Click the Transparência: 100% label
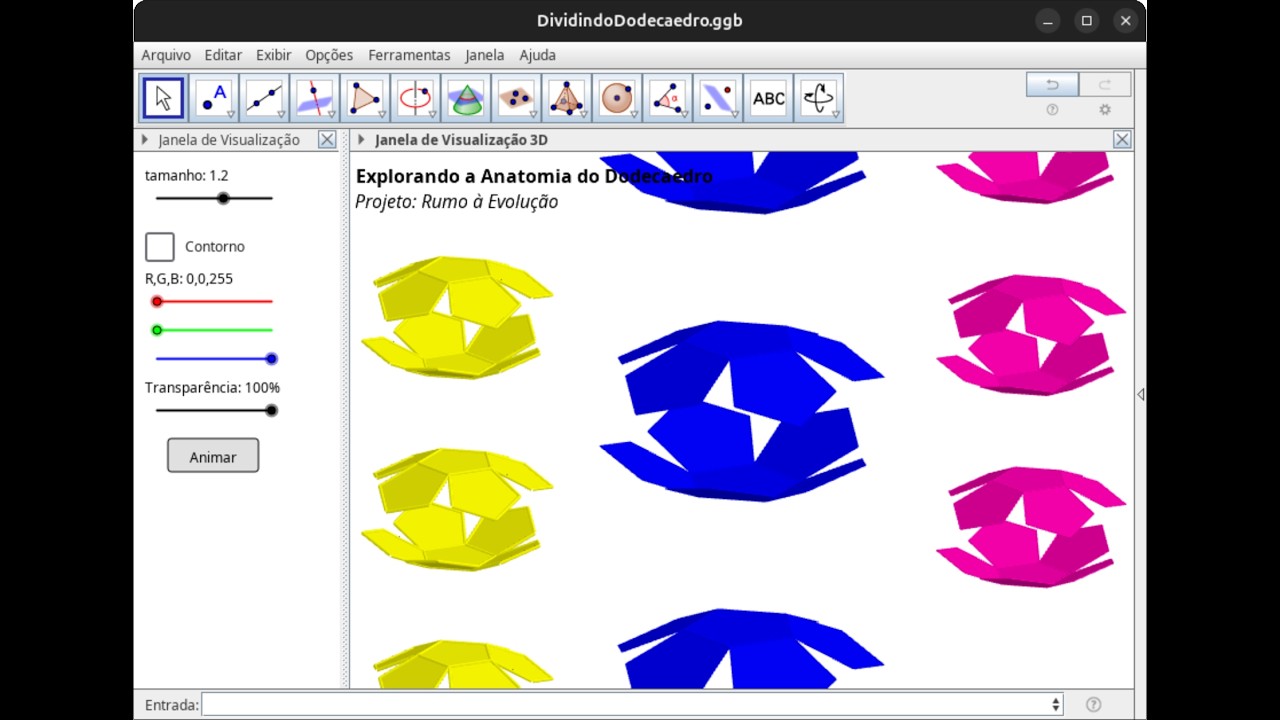Image resolution: width=1280 pixels, height=720 pixels. click(212, 388)
